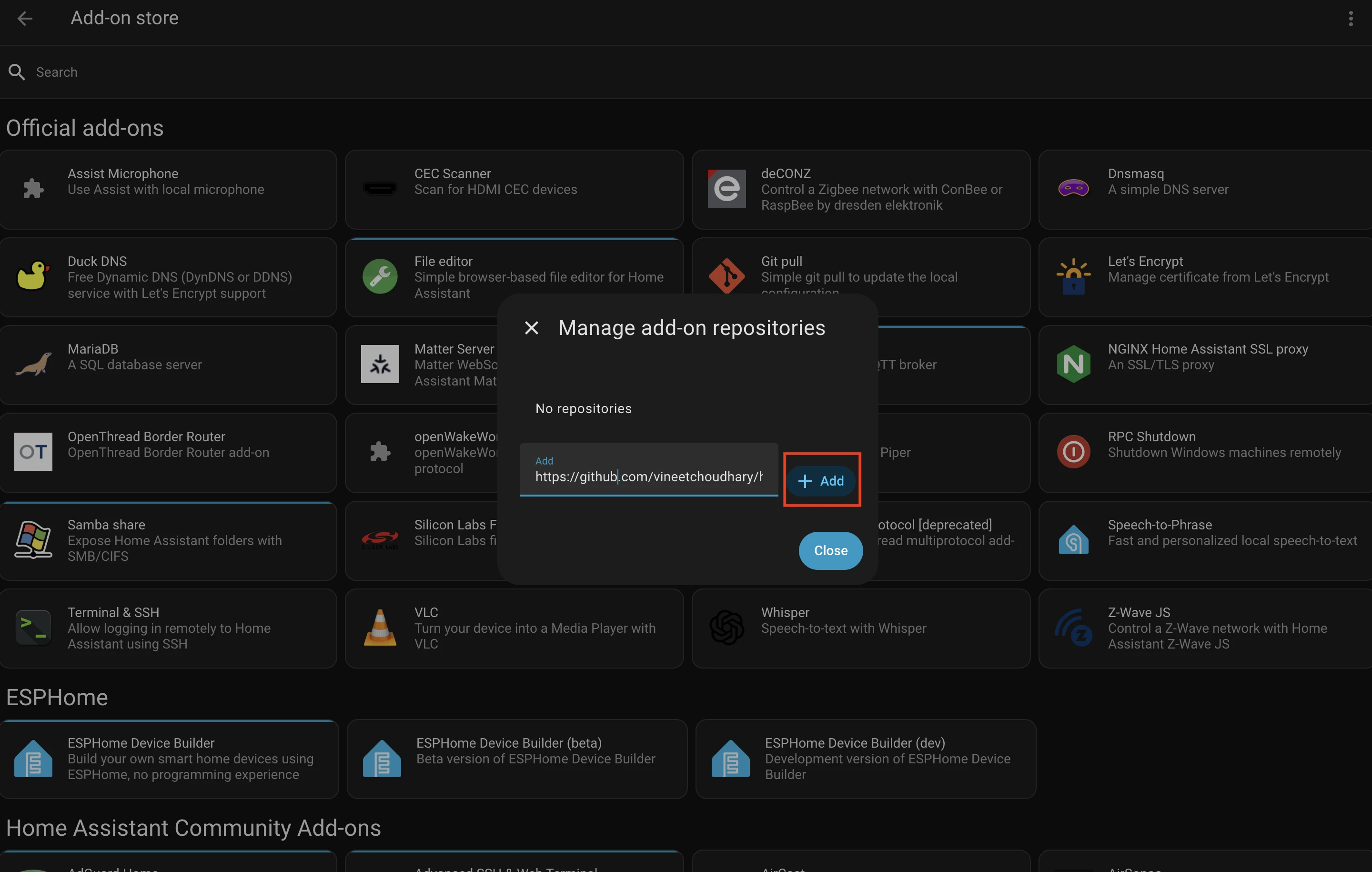This screenshot has width=1372, height=872.
Task: Click the Speech-to-Phrase icon
Action: [x=1073, y=540]
